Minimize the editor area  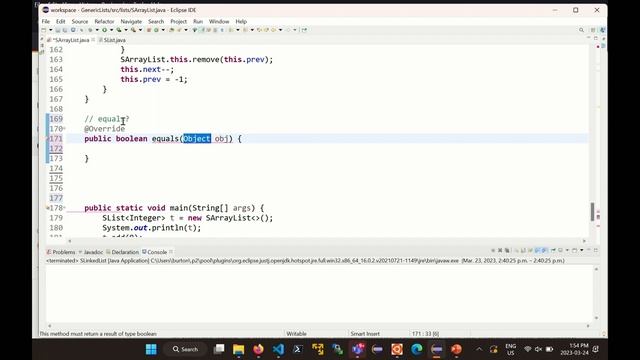pyautogui.click(x=589, y=38)
